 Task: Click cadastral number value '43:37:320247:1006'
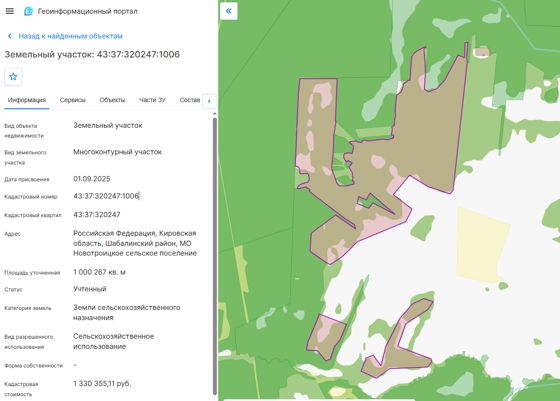point(106,196)
